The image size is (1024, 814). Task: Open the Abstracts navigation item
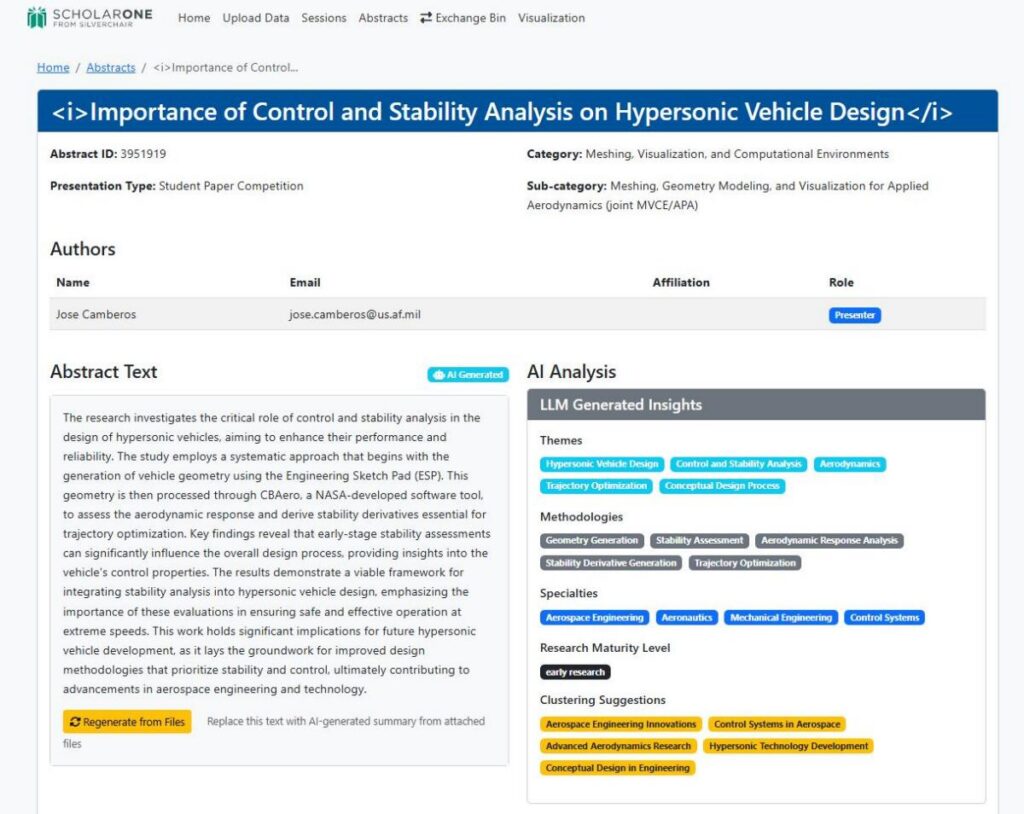point(383,18)
